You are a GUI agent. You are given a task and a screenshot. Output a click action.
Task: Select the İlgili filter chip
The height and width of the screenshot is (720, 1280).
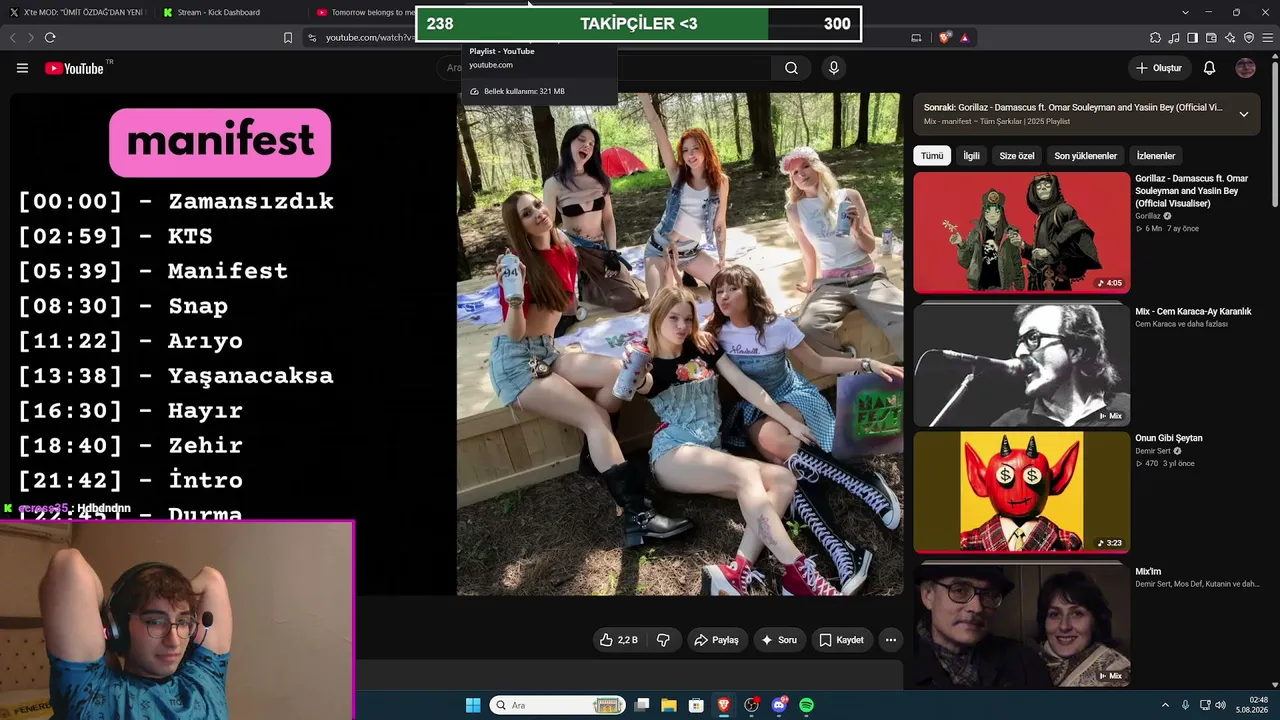point(971,156)
